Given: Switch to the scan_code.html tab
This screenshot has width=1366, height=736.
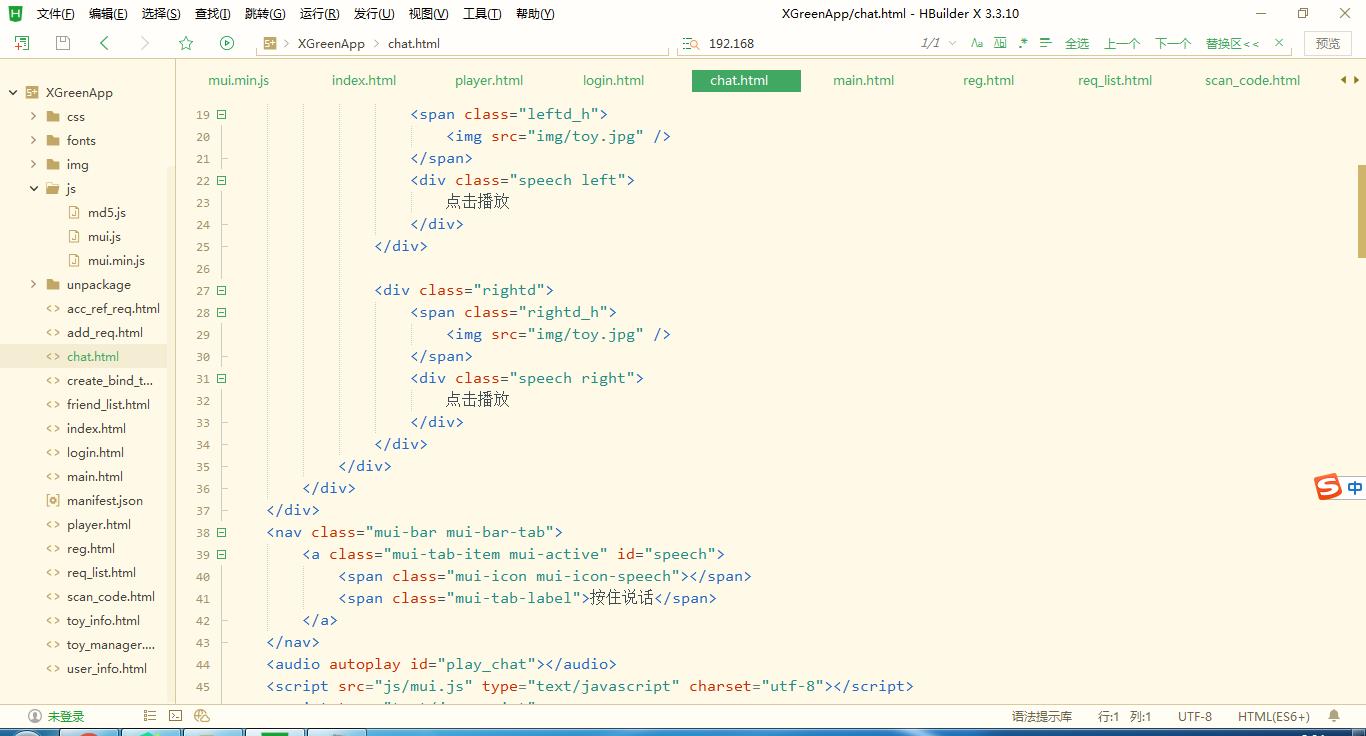Looking at the screenshot, I should 1252,80.
